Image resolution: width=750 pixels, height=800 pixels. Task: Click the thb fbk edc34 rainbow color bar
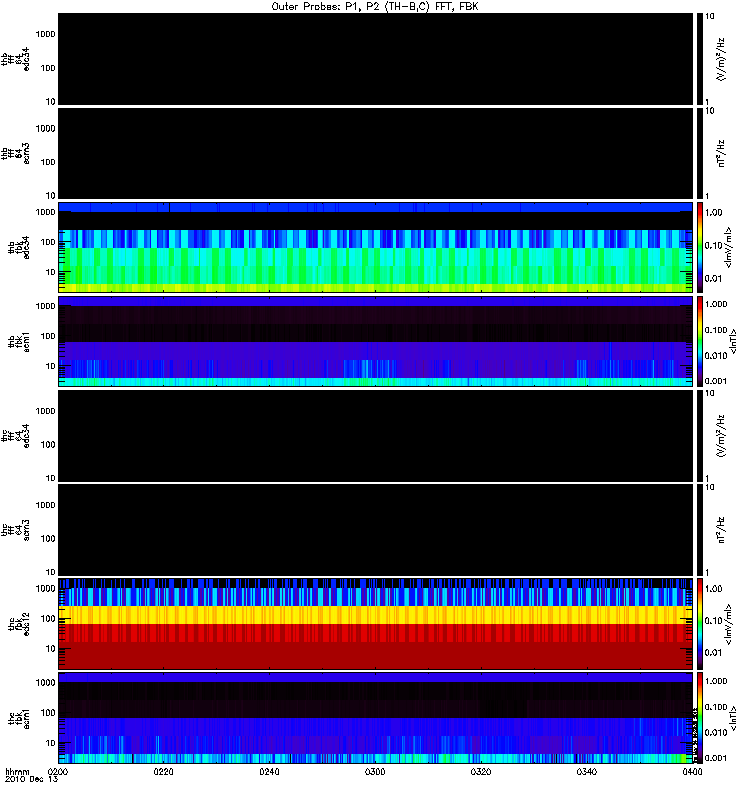click(700, 247)
